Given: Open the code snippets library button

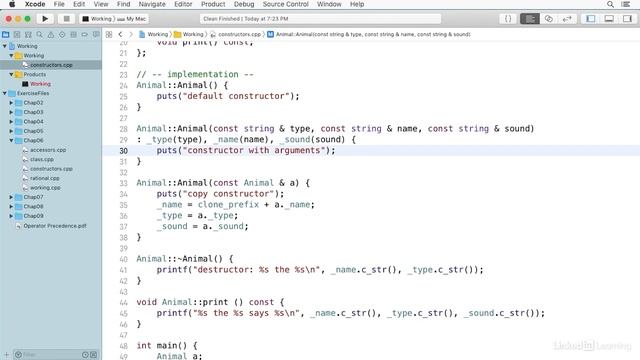Looking at the screenshot, I should [508, 19].
